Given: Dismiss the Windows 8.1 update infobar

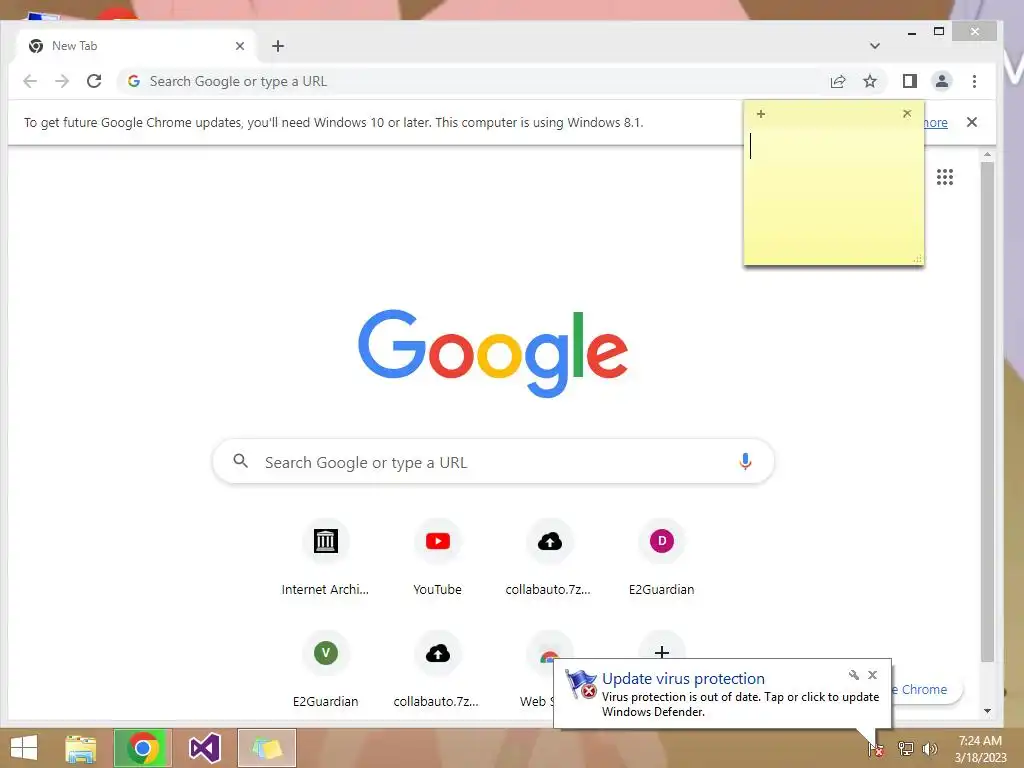Looking at the screenshot, I should tap(972, 122).
